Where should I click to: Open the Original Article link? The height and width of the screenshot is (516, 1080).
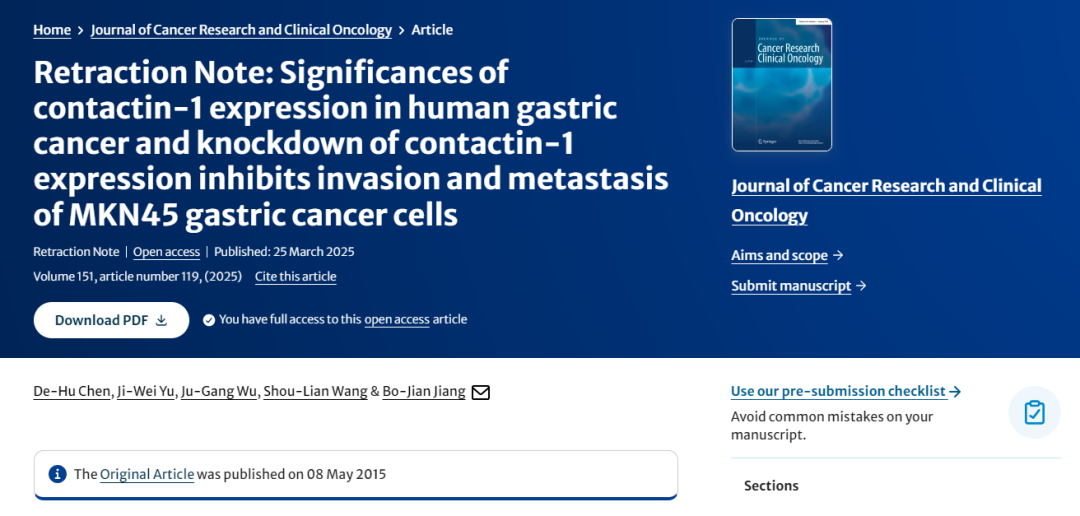point(147,474)
